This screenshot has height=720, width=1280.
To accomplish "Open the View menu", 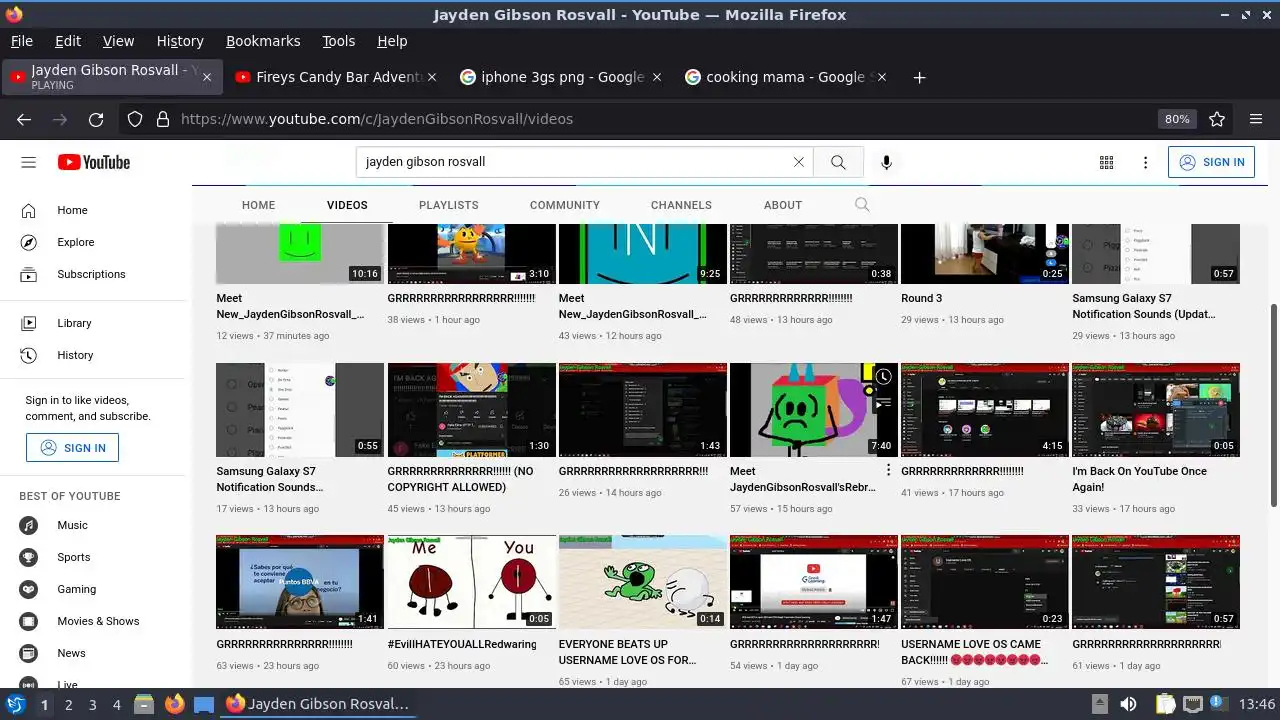I will click(118, 41).
